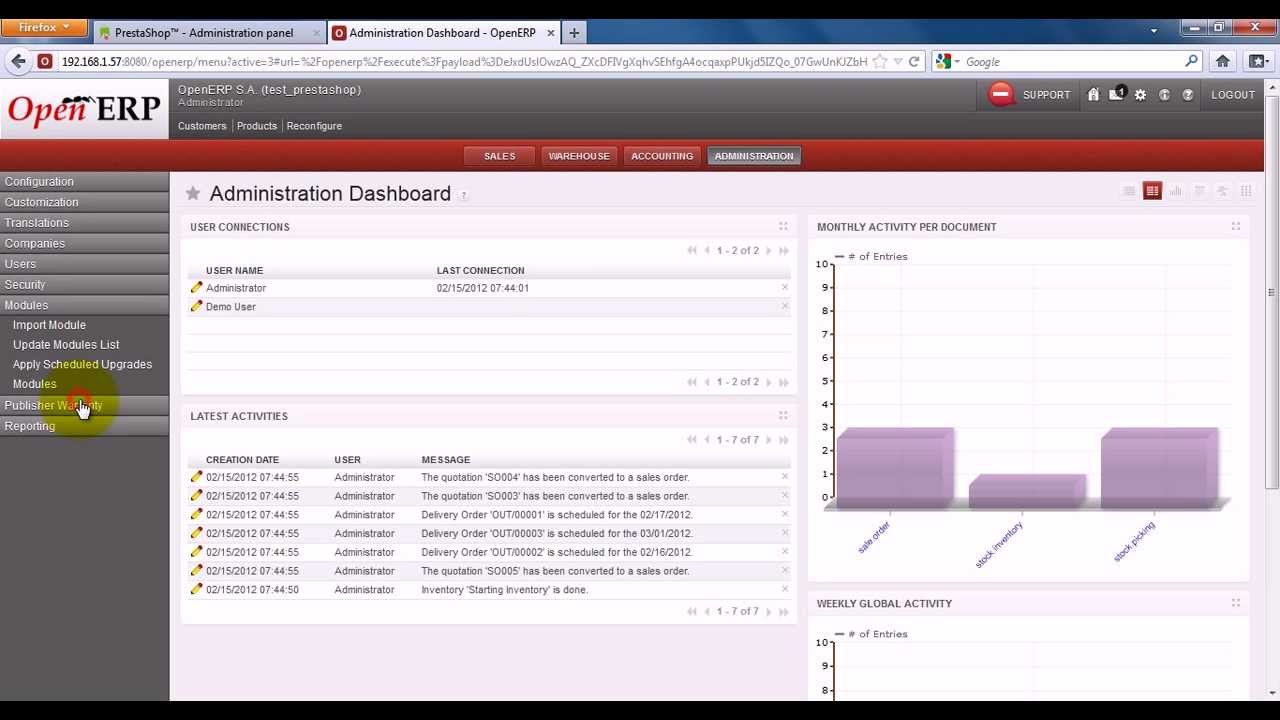The image size is (1280, 720).
Task: Edit Administrator row using pencil icon in User Connections
Action: 196,288
